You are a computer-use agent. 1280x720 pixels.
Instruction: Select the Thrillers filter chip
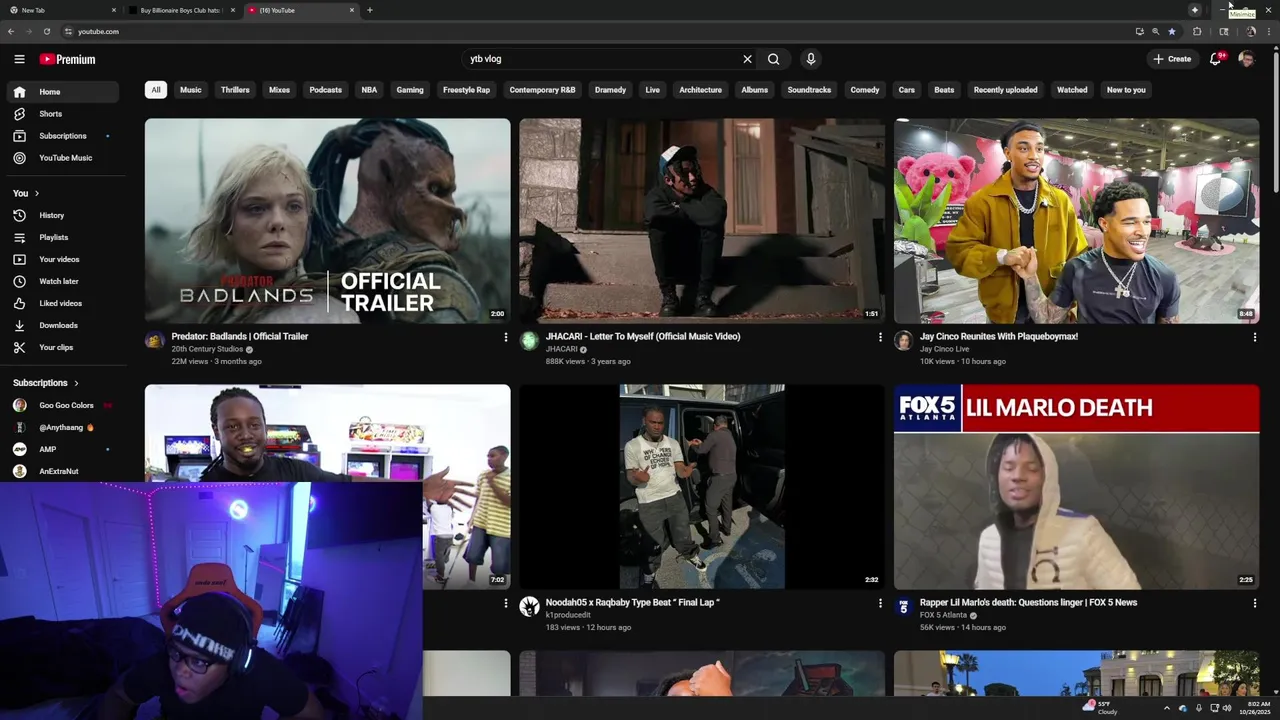235,90
